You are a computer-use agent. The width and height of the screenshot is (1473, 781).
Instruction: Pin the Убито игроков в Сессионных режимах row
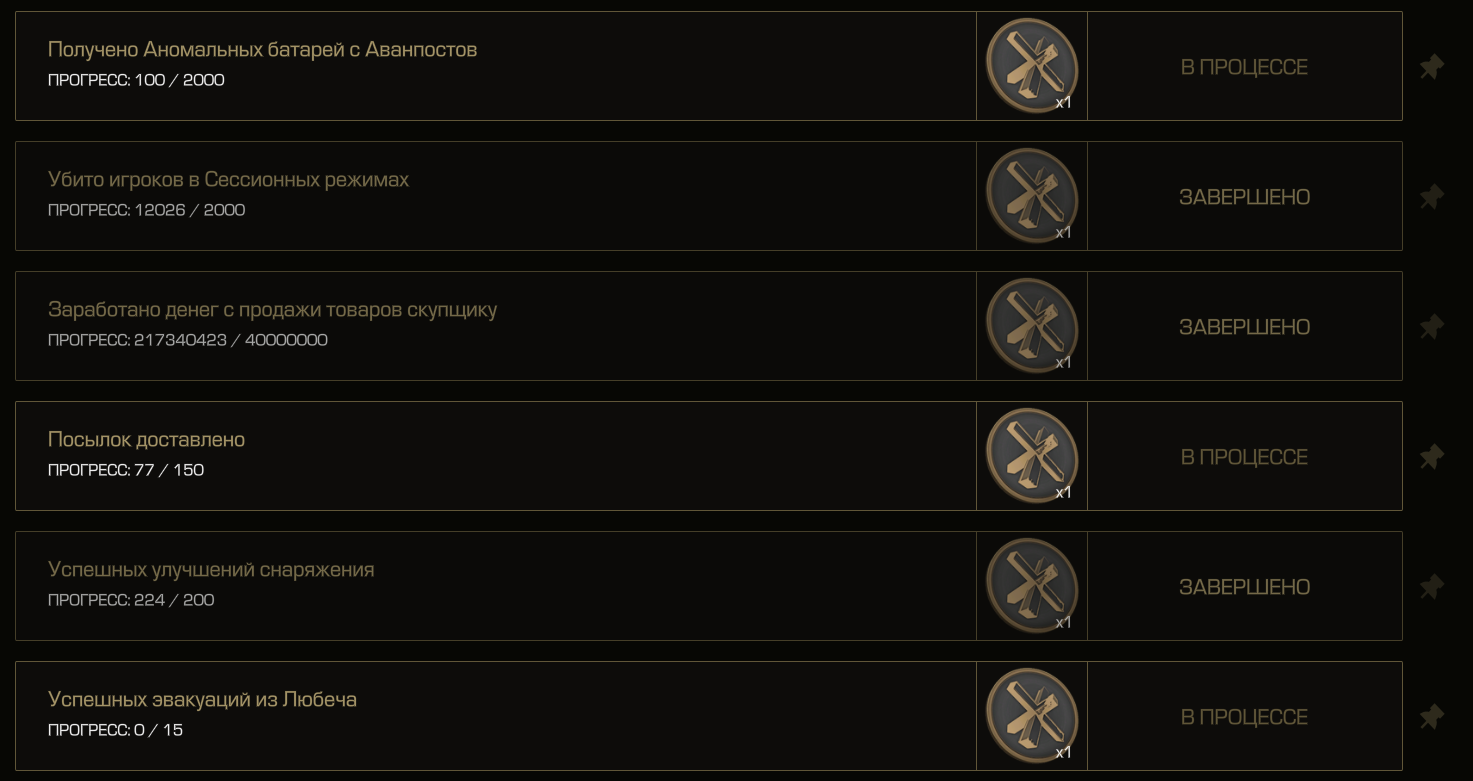[x=1432, y=197]
